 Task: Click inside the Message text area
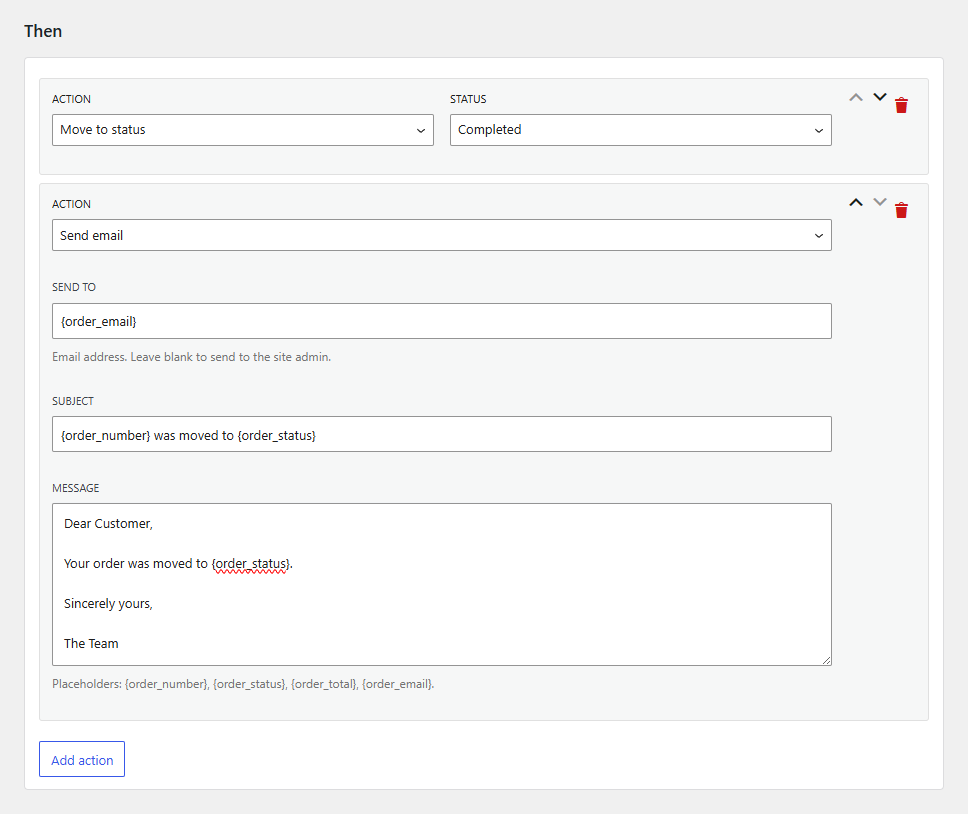coord(441,584)
